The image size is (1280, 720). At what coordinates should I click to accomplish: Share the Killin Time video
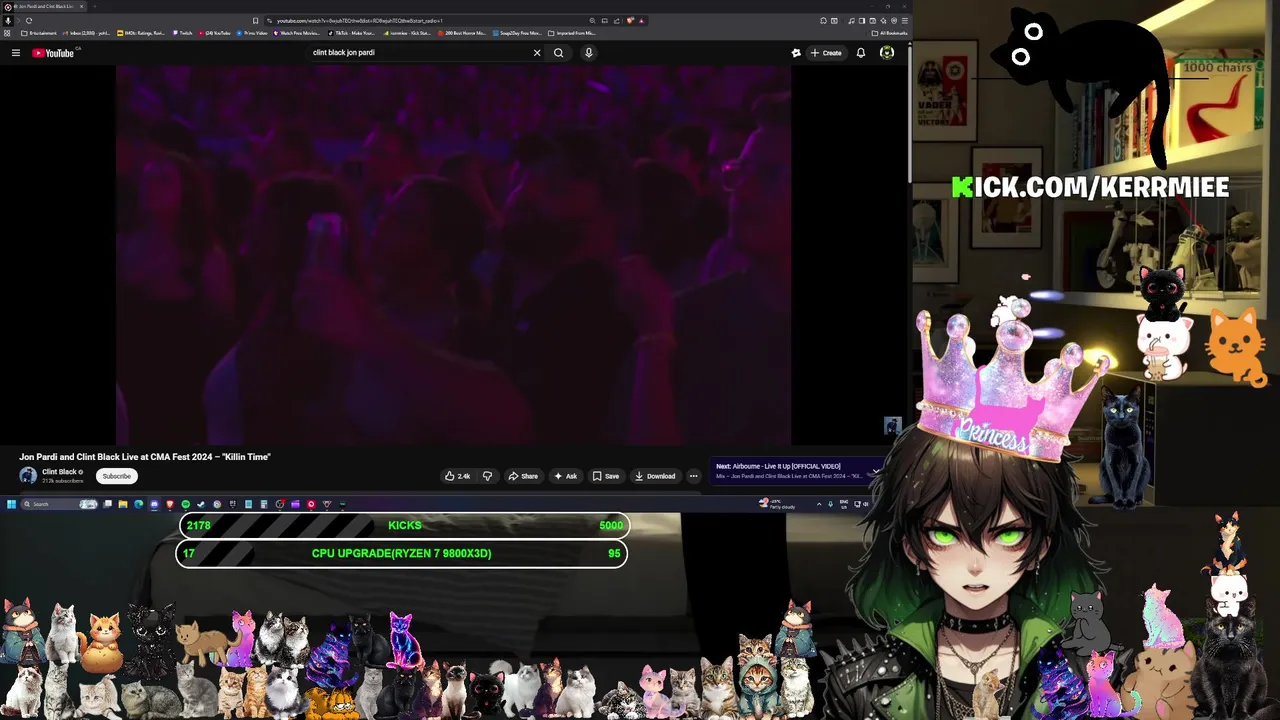click(523, 476)
